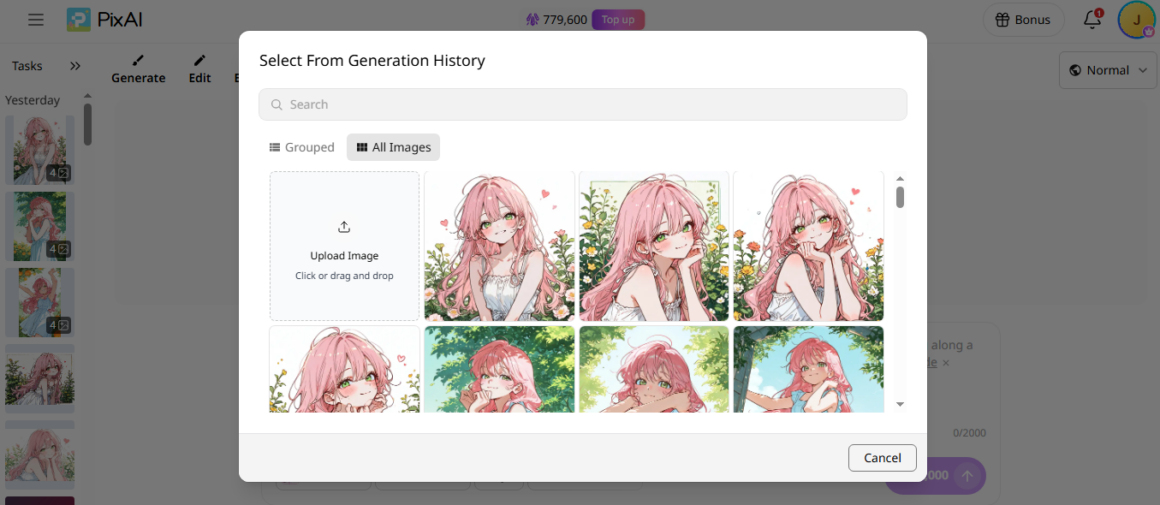
Task: Collapse the Tasks panel with double chevron
Action: click(x=75, y=66)
